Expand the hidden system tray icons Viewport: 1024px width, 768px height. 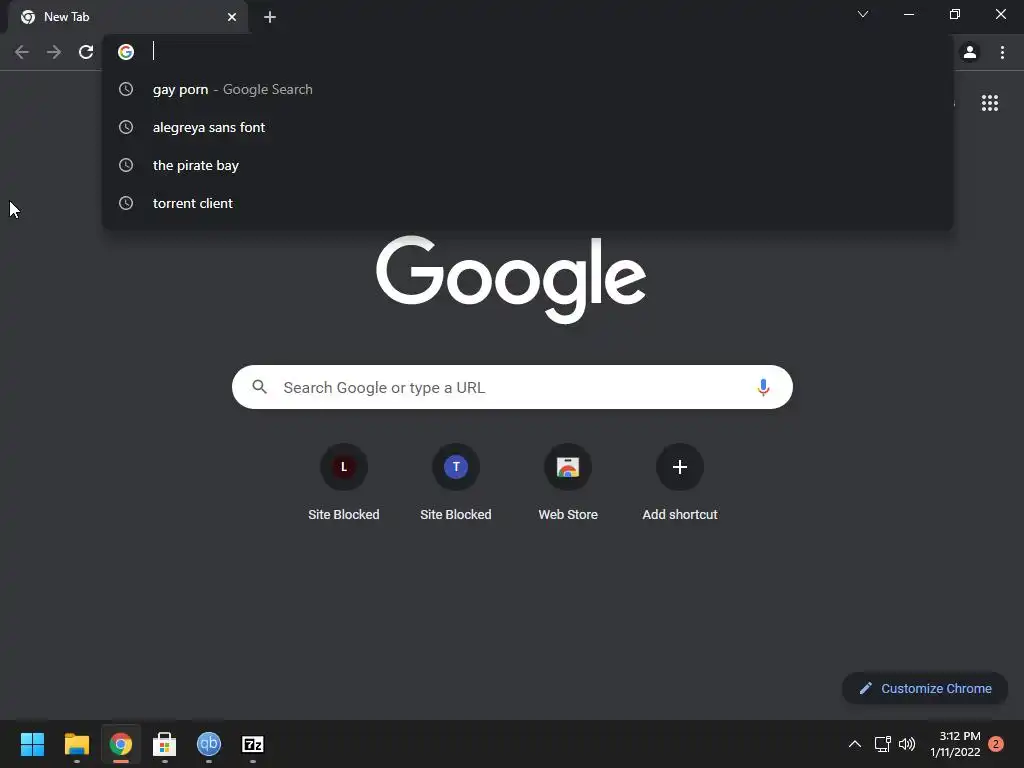point(854,744)
